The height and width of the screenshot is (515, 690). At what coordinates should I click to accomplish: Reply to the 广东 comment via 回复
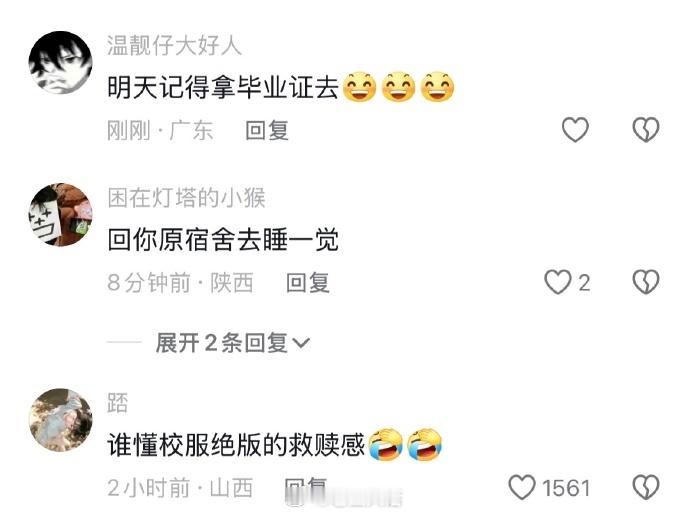(x=267, y=130)
